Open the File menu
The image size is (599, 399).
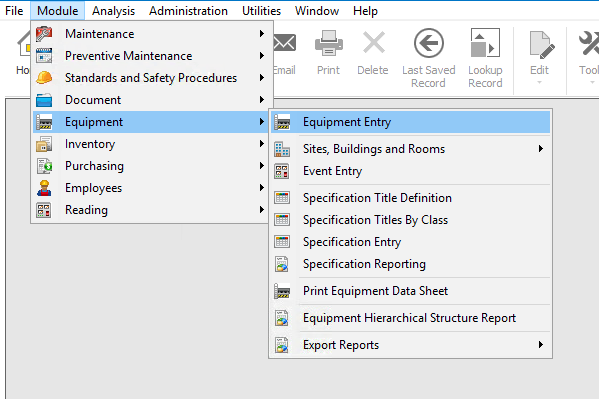tap(14, 11)
